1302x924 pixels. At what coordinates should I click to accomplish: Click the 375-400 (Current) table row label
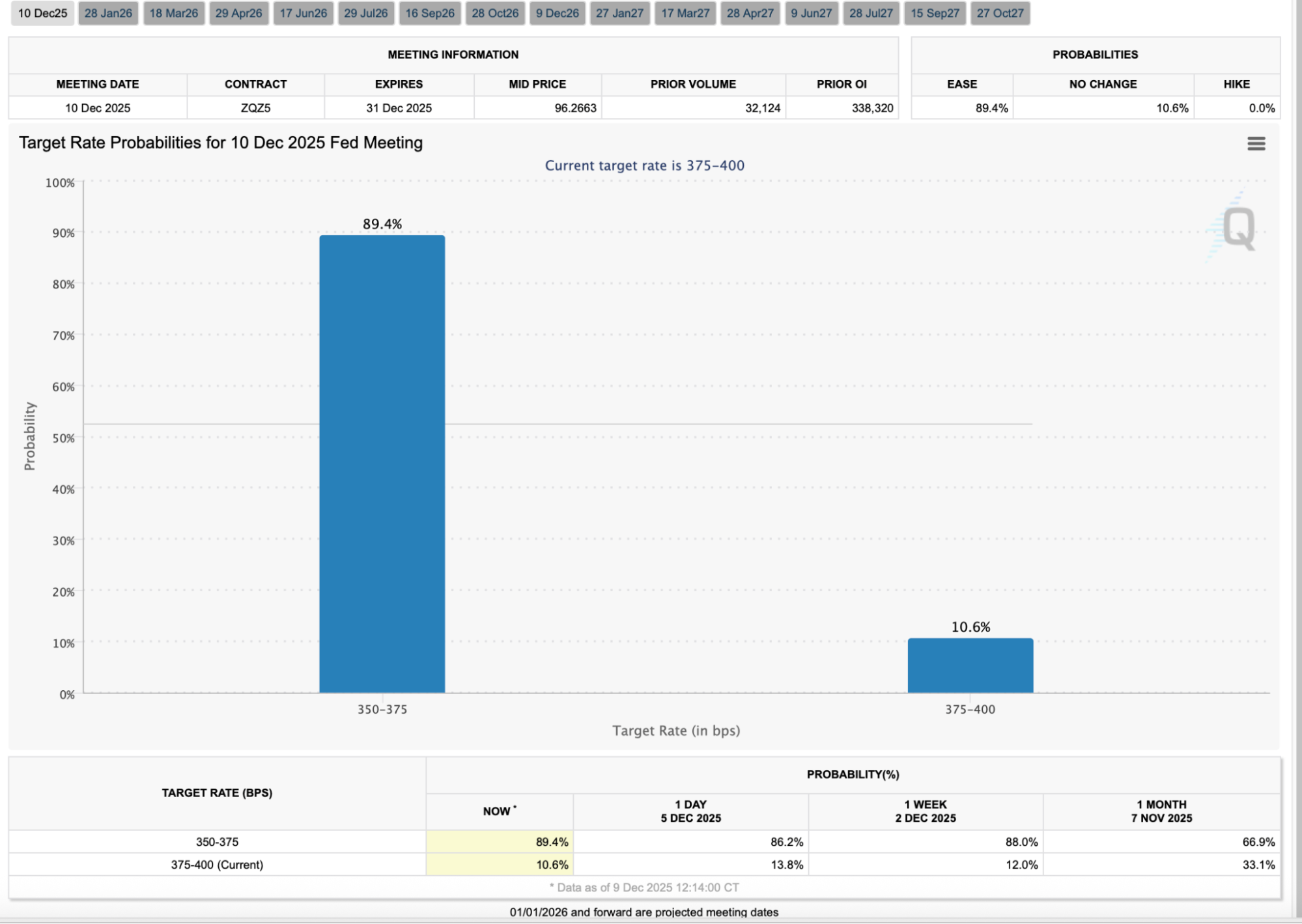[217, 865]
